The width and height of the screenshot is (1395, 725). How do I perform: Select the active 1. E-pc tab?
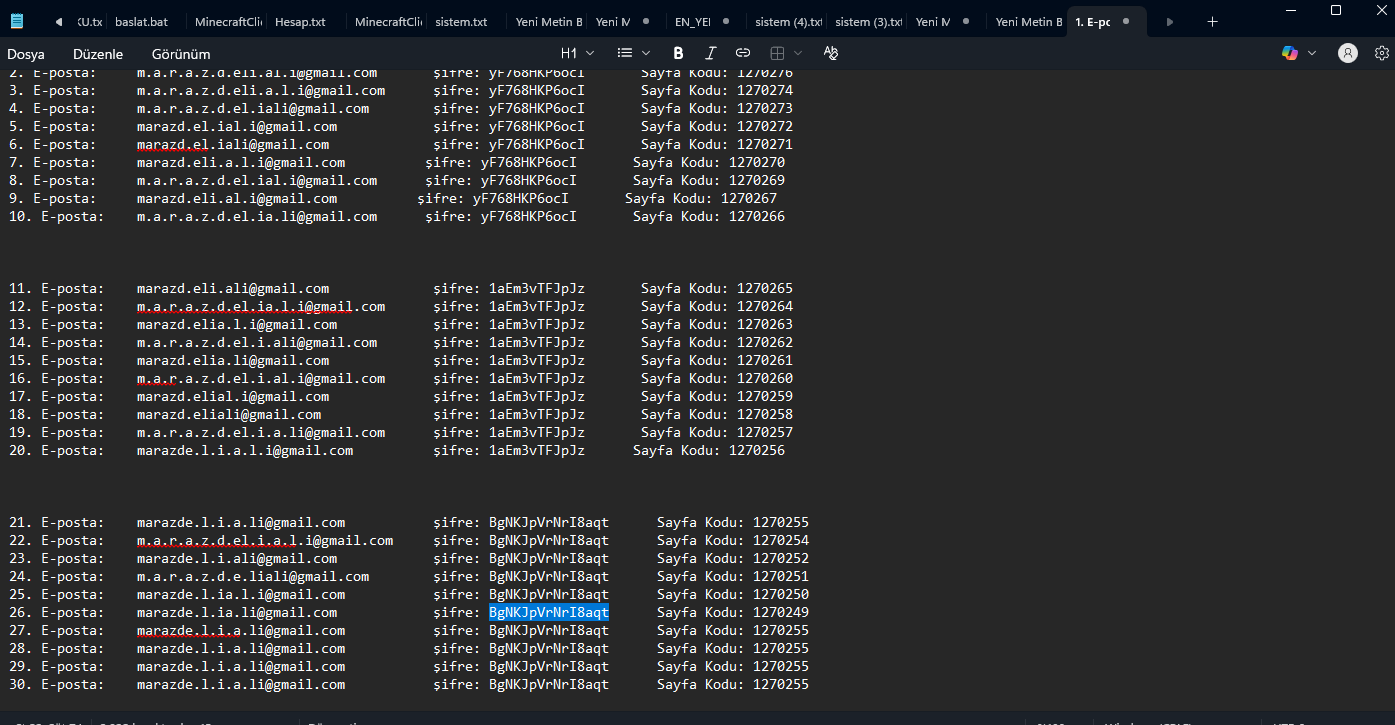tap(1107, 21)
